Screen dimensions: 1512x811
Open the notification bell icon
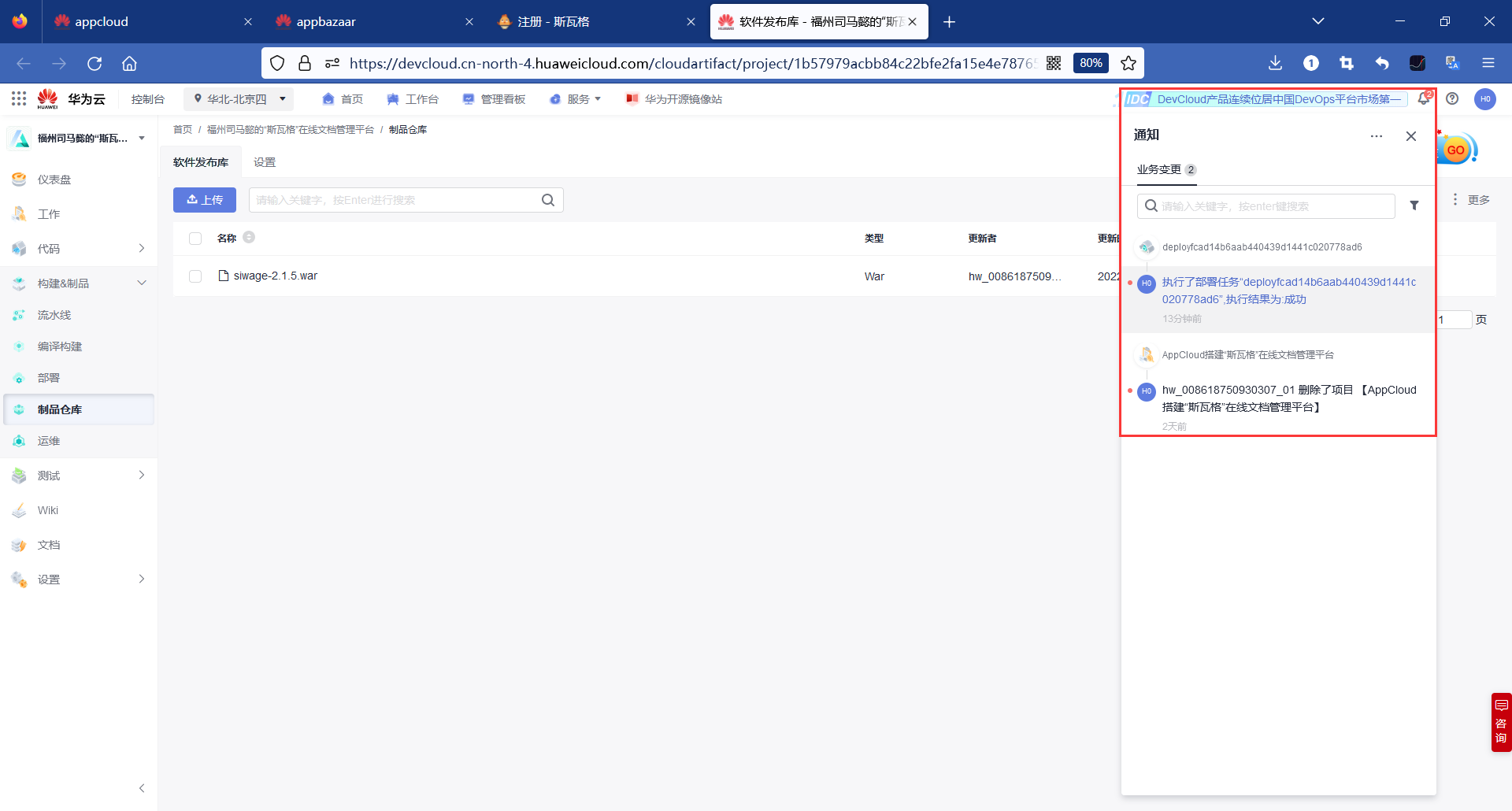[x=1424, y=98]
